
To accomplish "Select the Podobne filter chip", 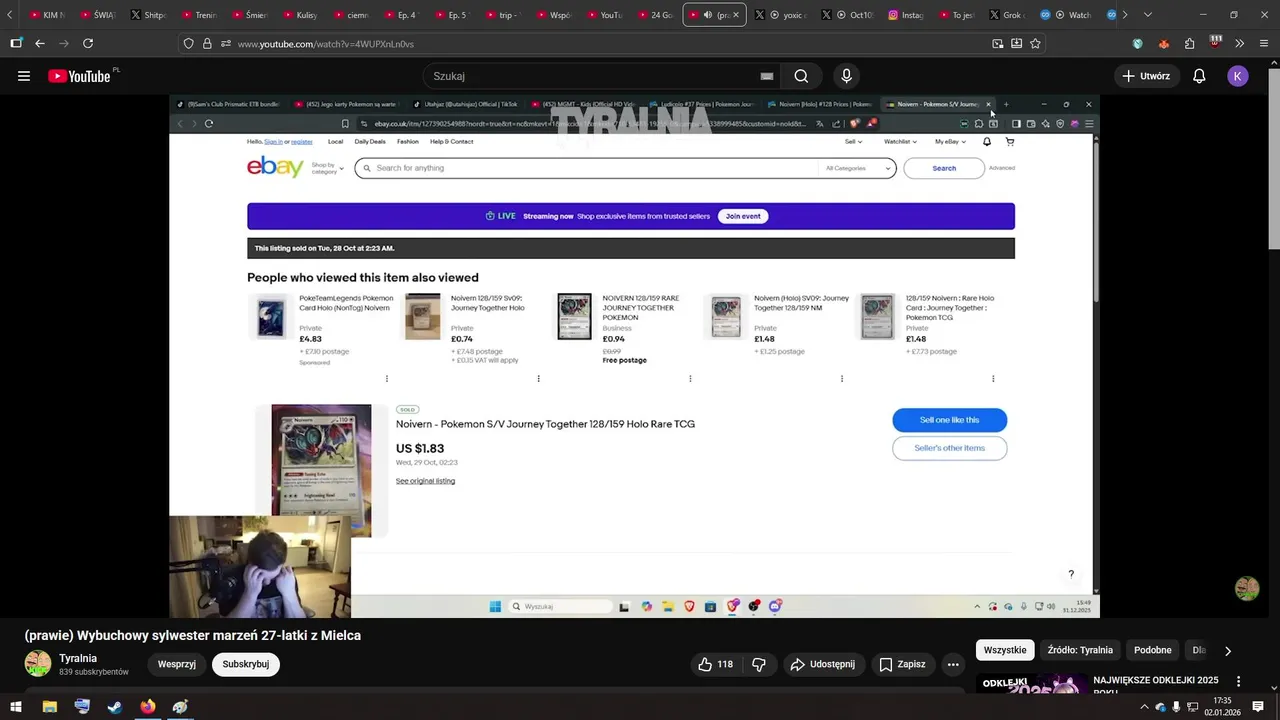I will (1152, 650).
